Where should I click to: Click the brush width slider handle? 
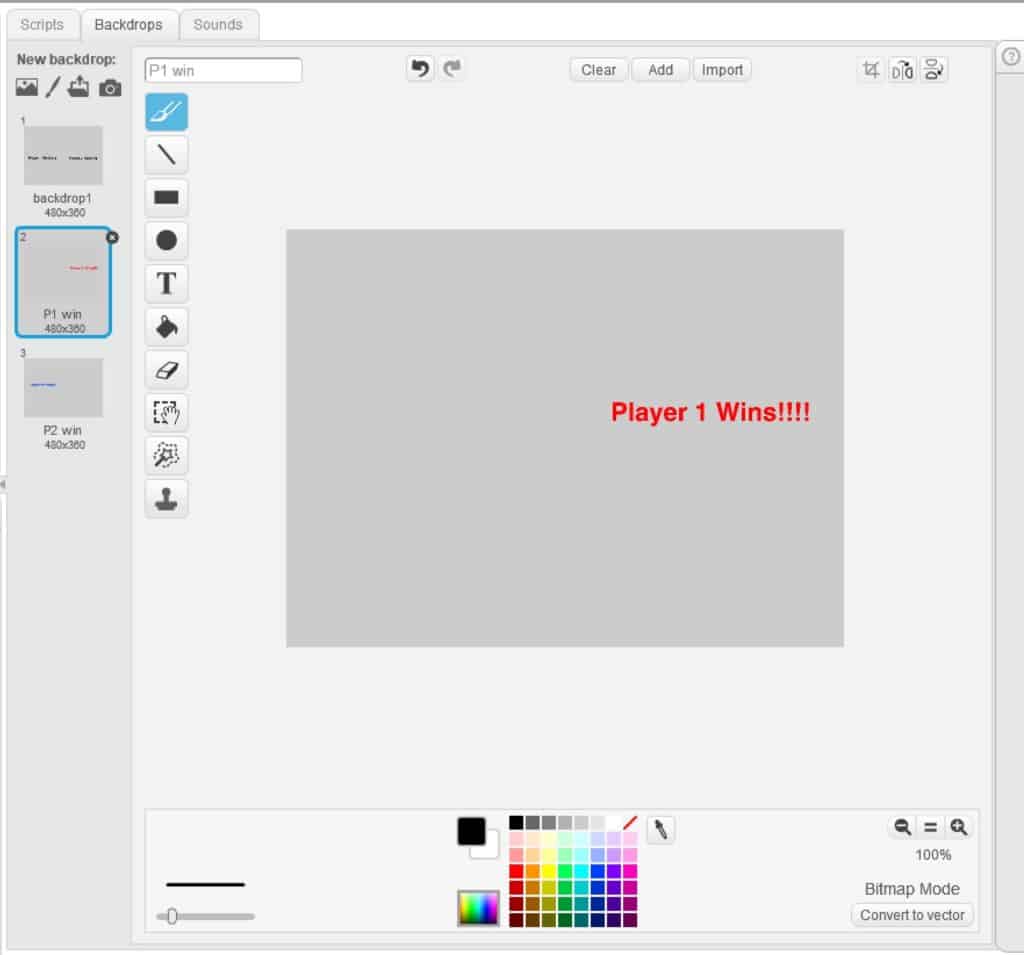click(172, 916)
